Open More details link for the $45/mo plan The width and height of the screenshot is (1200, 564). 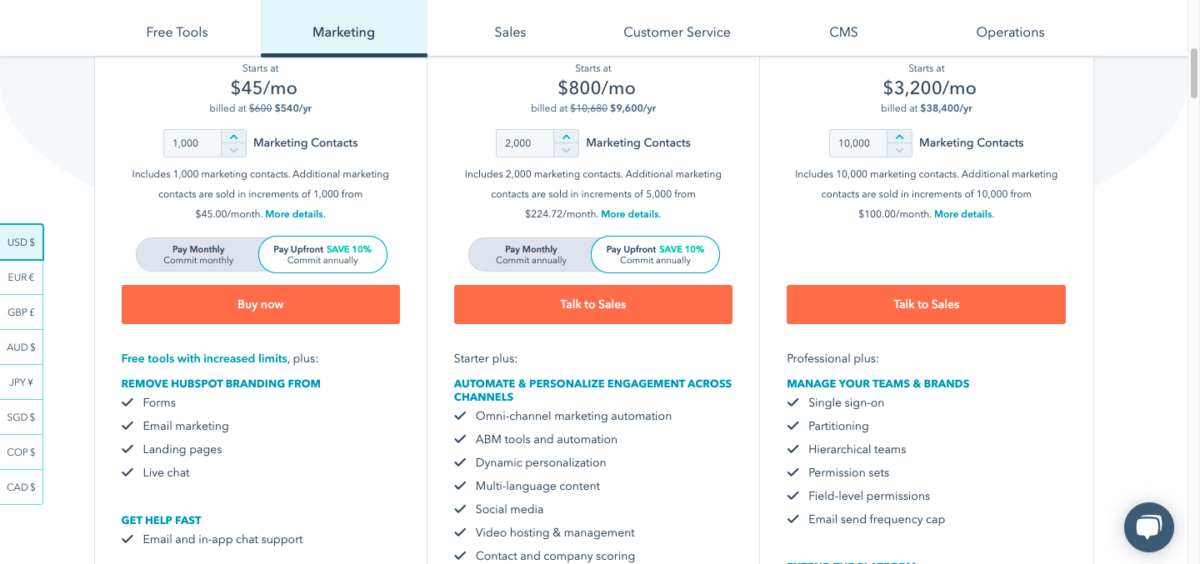[x=294, y=214]
